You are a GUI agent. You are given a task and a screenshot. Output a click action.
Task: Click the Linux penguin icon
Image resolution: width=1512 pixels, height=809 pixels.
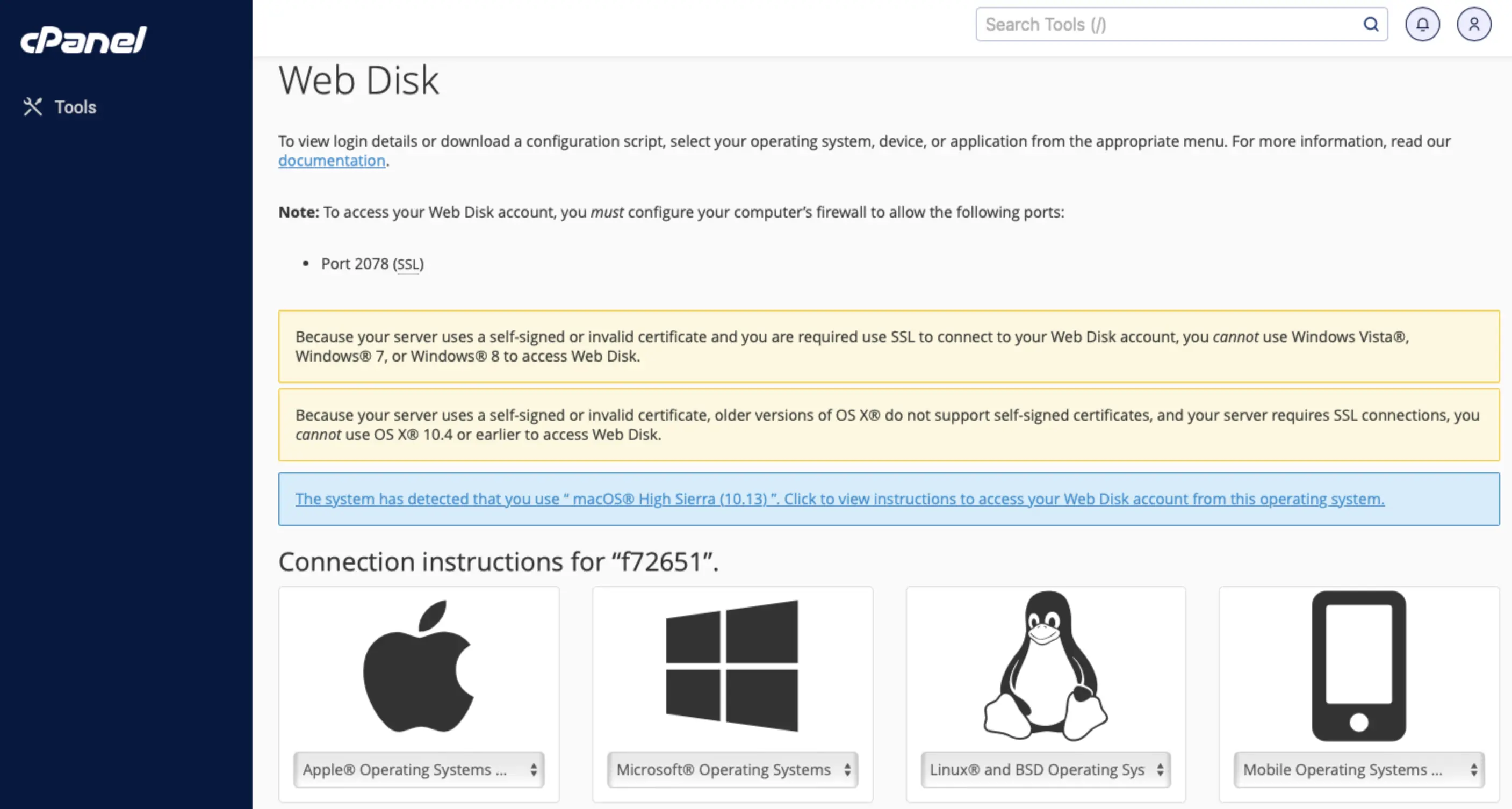(1046, 666)
